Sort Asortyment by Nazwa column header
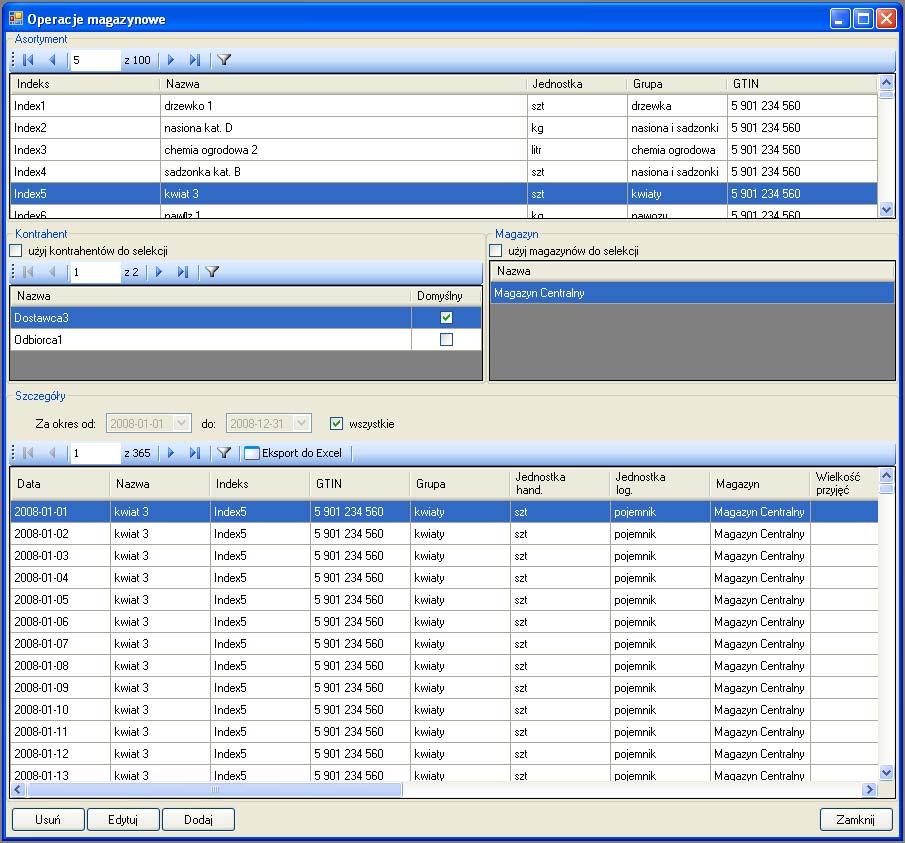Screen dimensions: 905x843 coord(343,84)
